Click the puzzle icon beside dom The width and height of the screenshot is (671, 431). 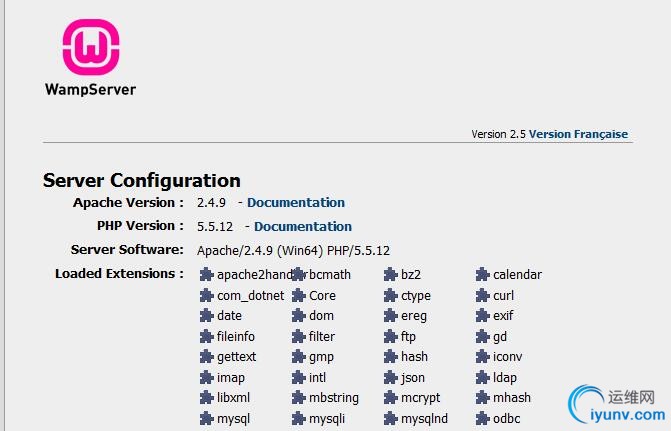299,316
